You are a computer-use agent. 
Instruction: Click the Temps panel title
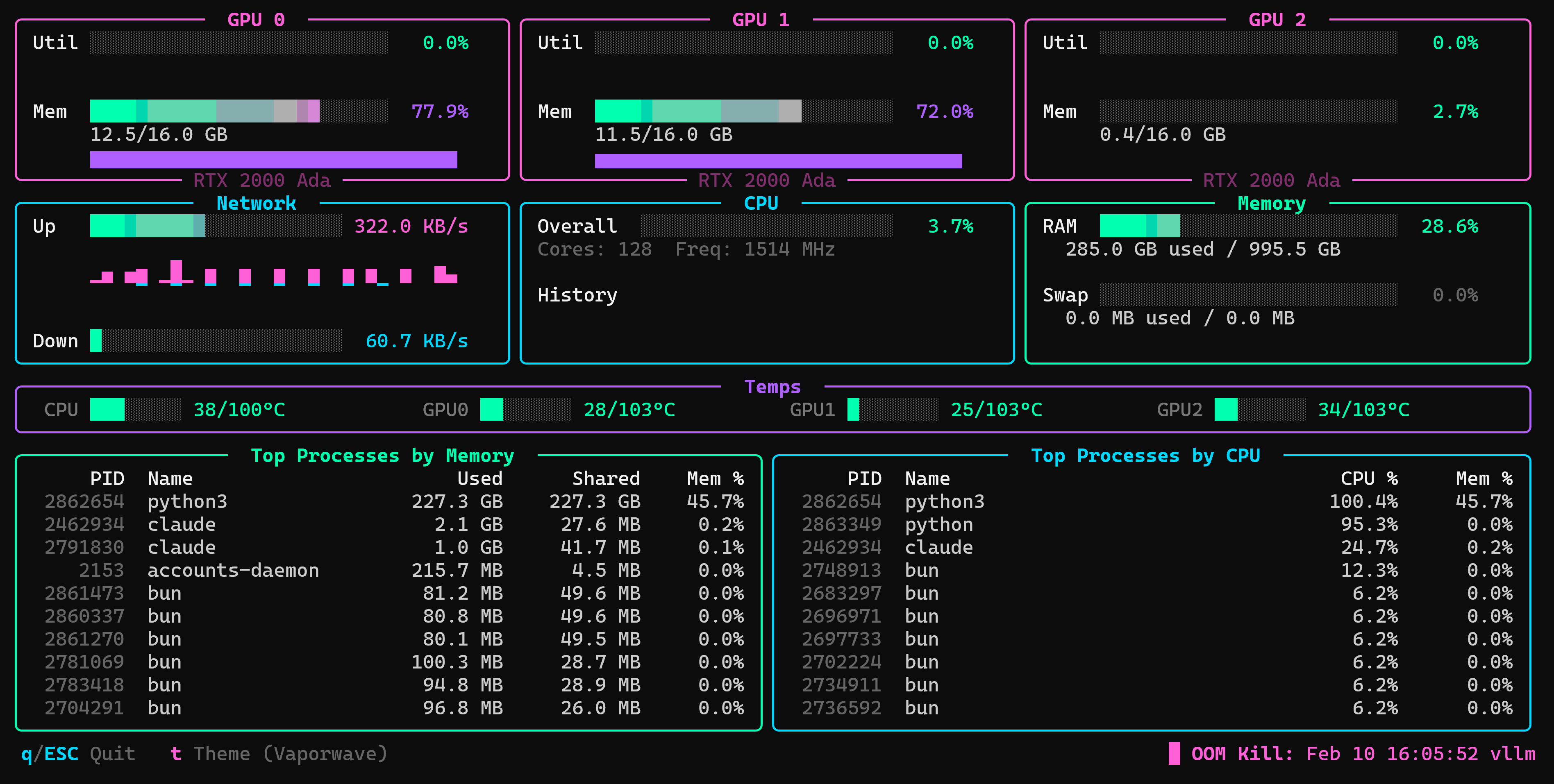pos(772,387)
